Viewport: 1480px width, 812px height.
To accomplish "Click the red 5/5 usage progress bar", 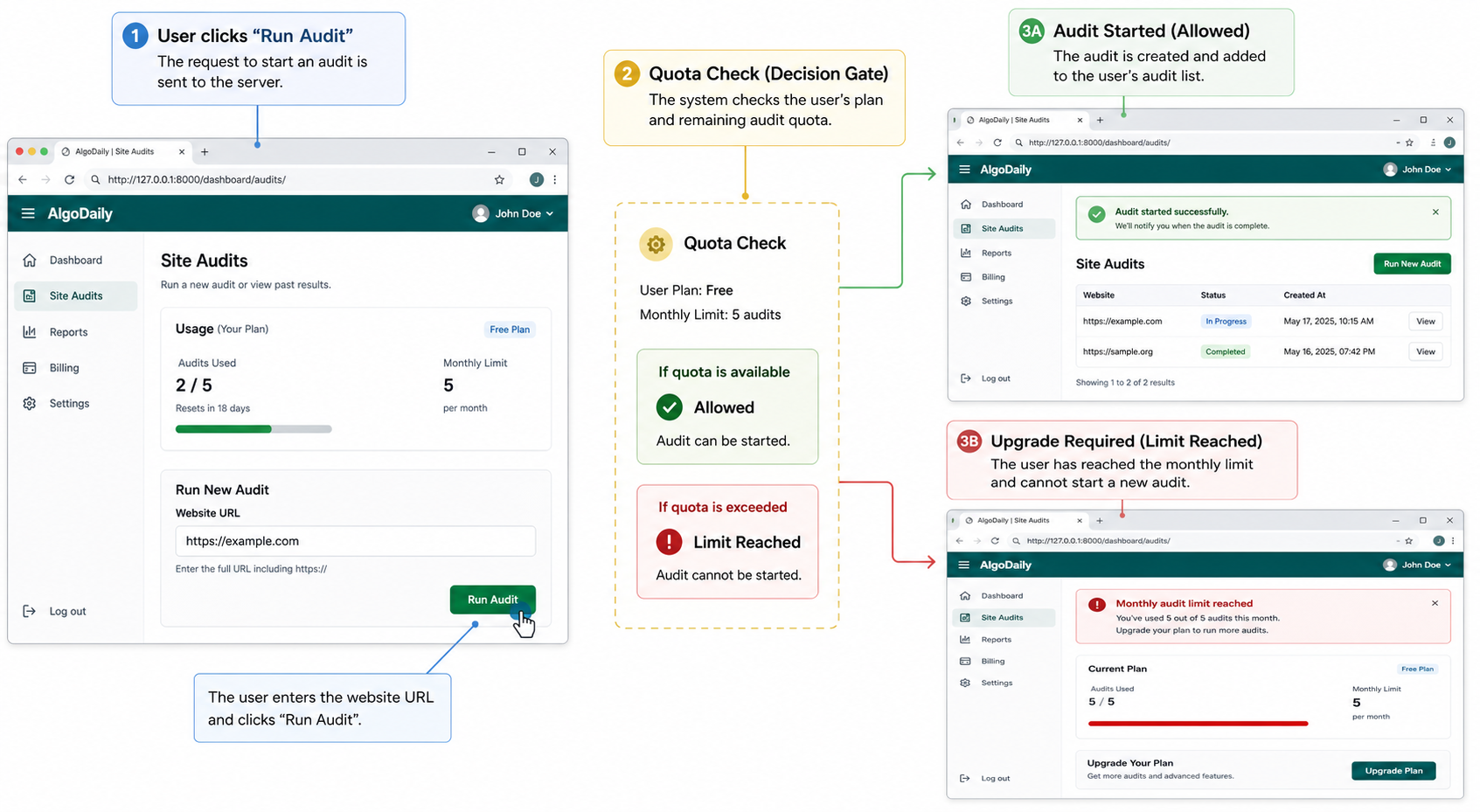I will pyautogui.click(x=1198, y=724).
